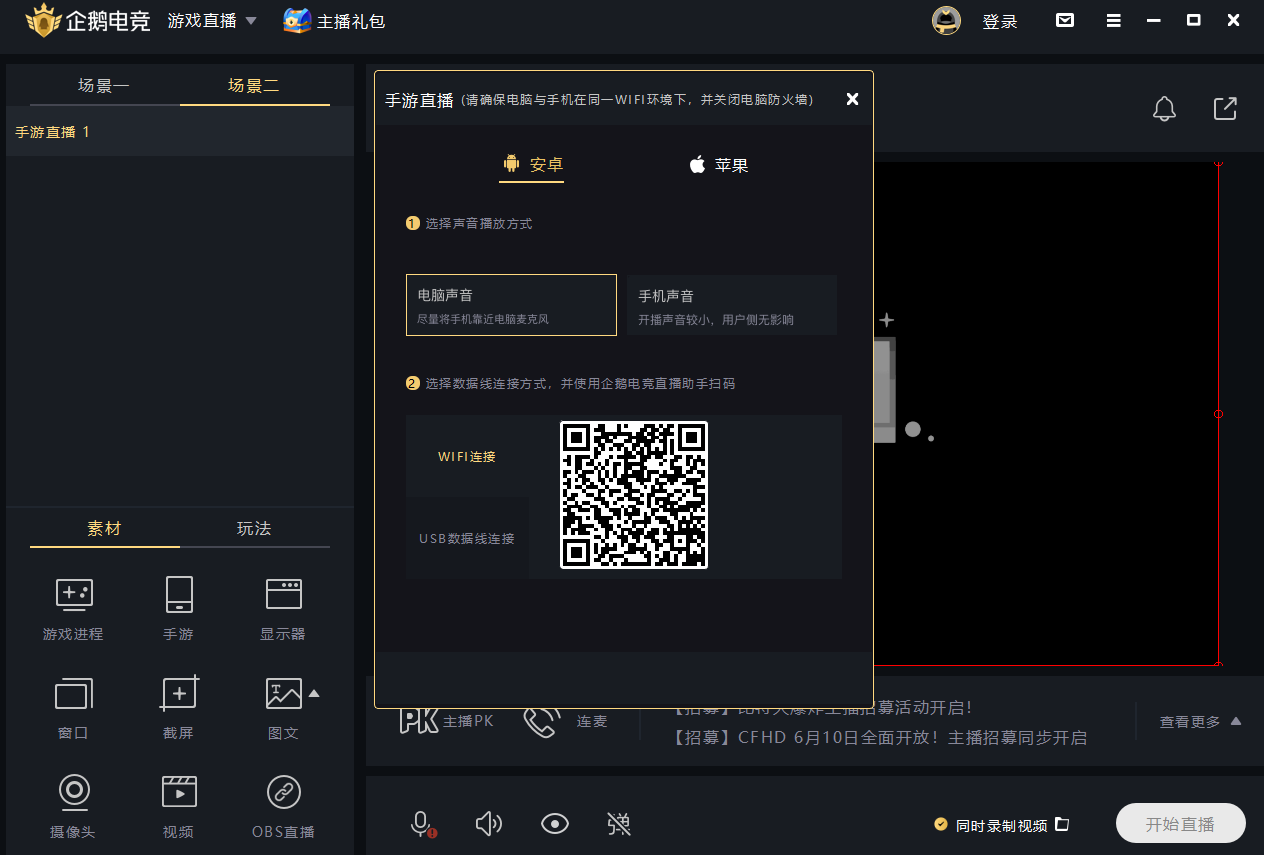Choose WIFI连接 connection mode
Viewport: 1264px width, 855px height.
(x=467, y=456)
